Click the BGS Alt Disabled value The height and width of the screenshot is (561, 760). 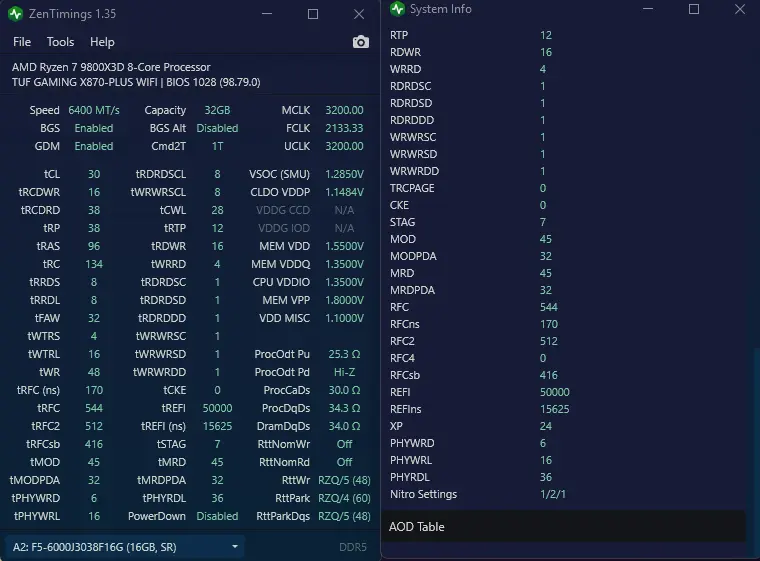(217, 128)
